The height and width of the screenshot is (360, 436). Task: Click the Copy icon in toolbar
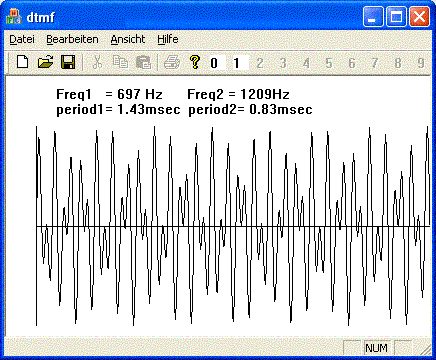tap(120, 62)
